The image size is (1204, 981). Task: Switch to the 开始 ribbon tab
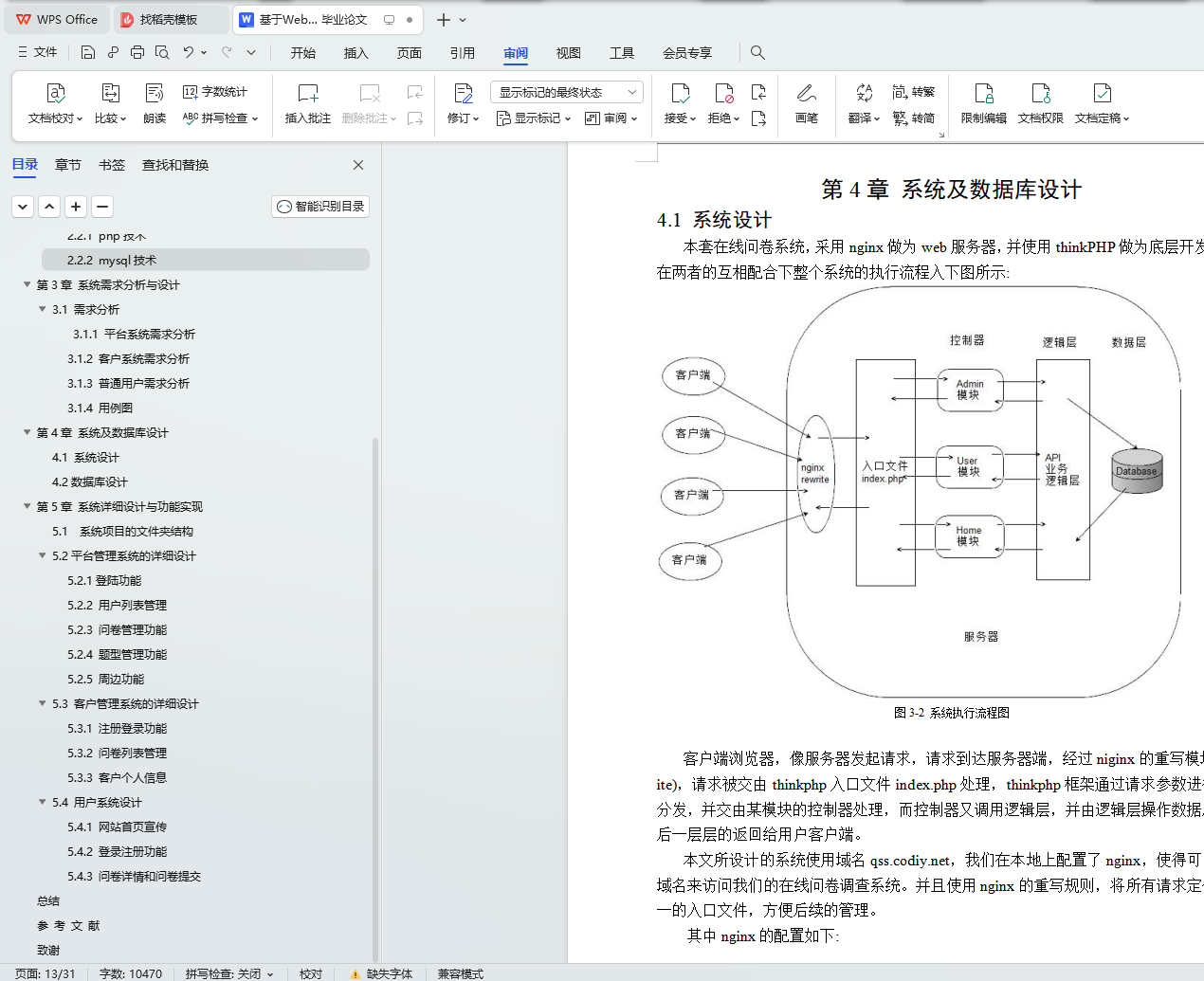click(x=303, y=53)
